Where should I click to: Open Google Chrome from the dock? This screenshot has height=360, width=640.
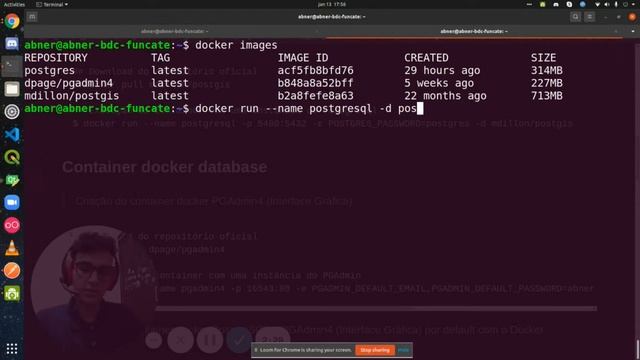12,21
